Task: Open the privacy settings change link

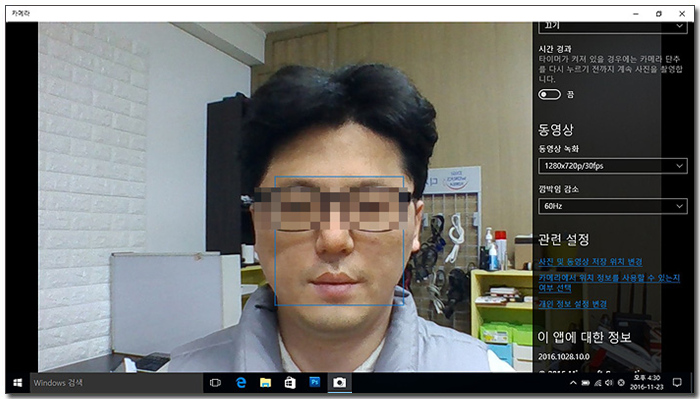Action: [572, 304]
